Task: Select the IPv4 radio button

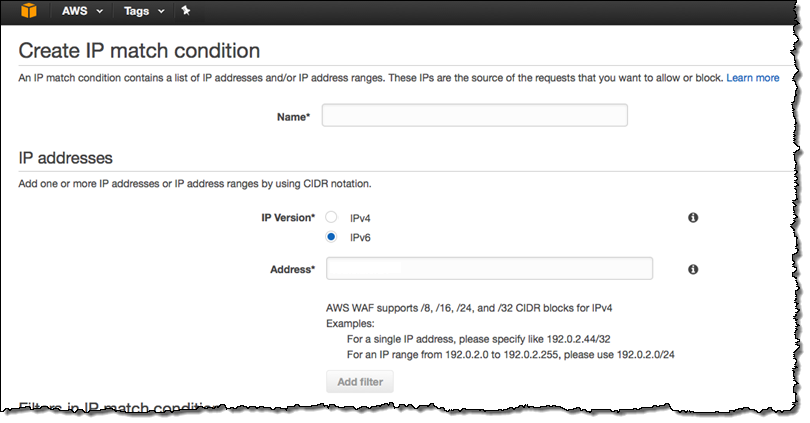Action: (331, 217)
